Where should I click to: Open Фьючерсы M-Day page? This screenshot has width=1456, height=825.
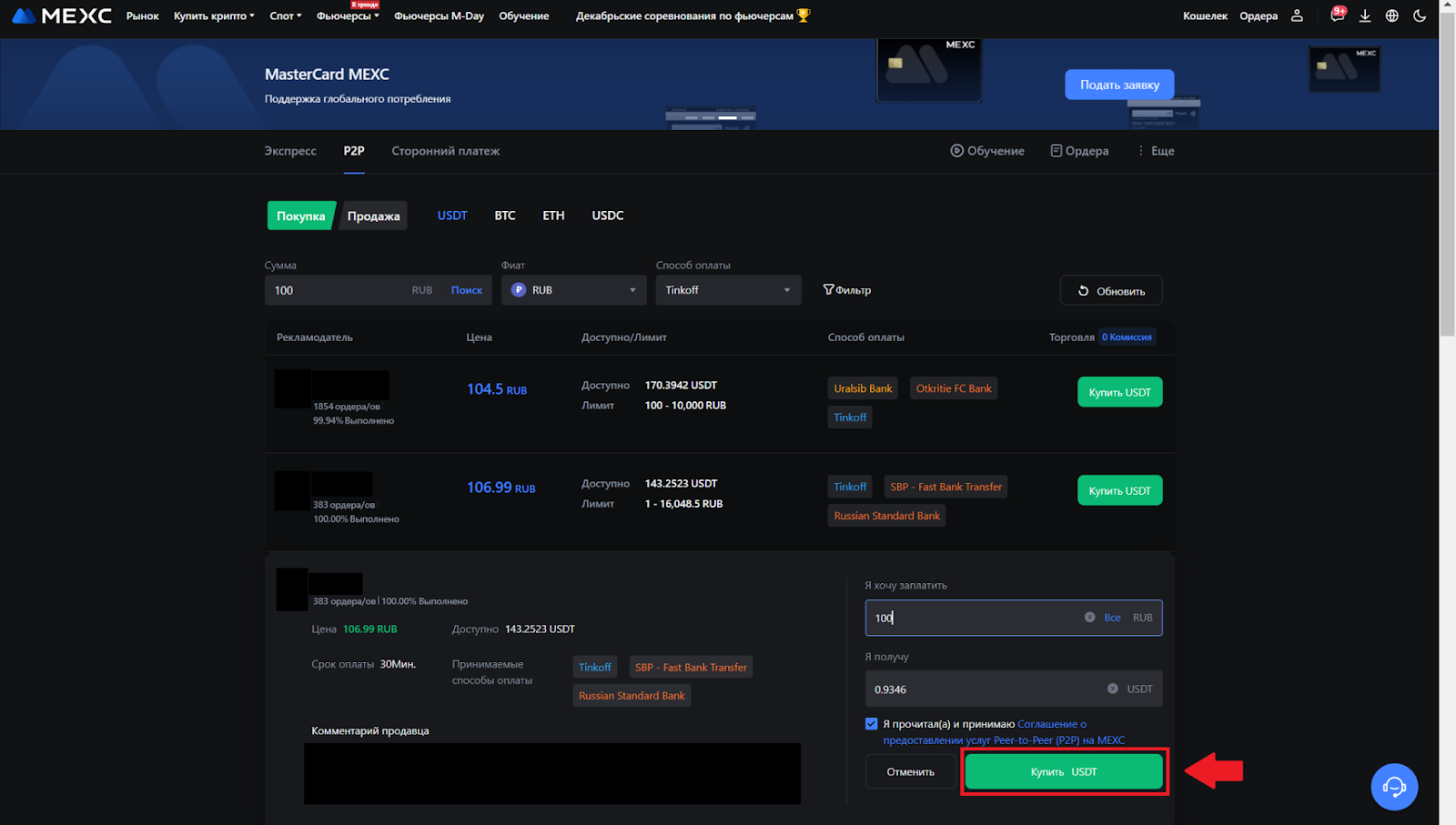(x=439, y=15)
